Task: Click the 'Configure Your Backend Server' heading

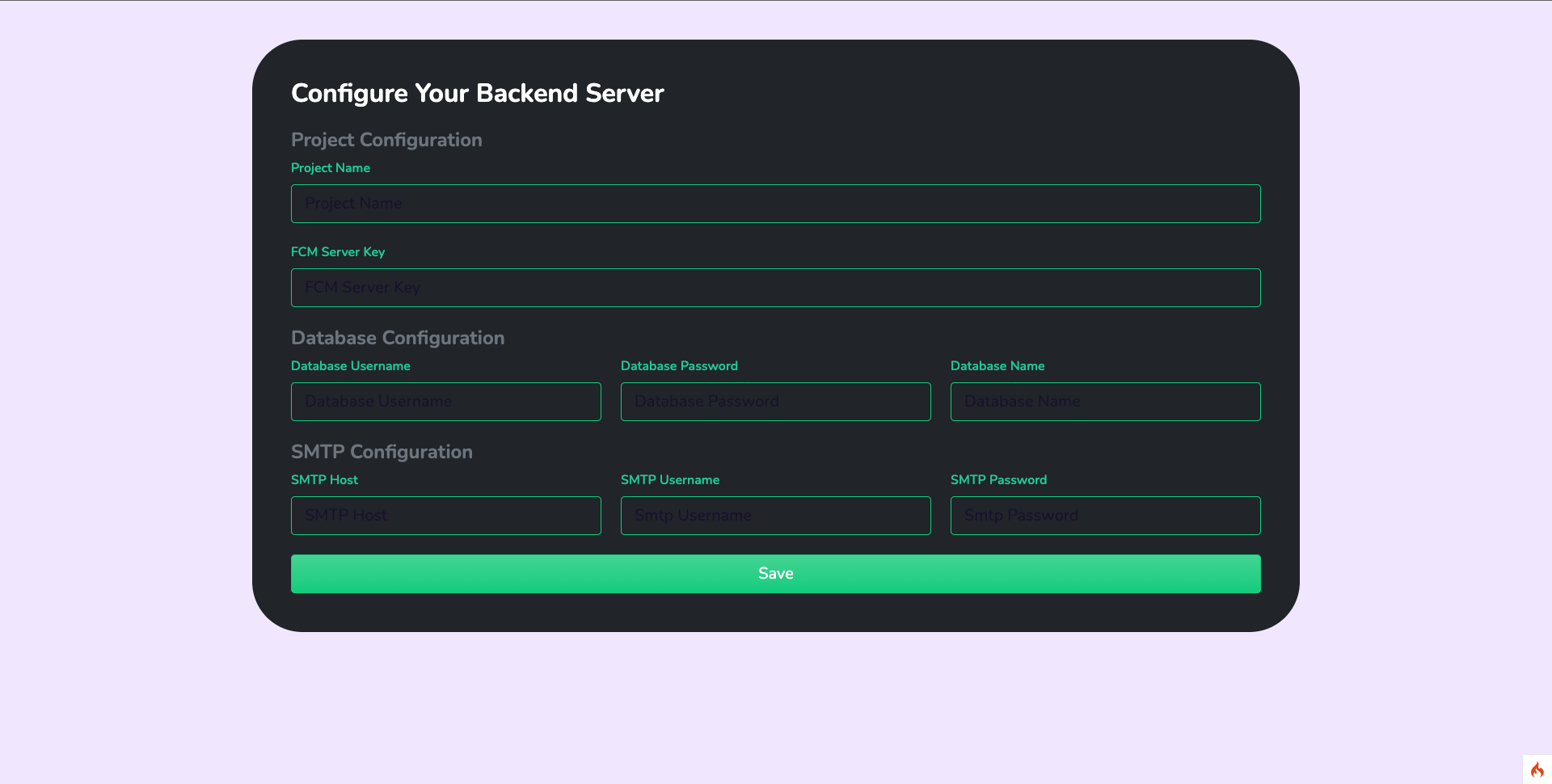Action: pos(478,94)
